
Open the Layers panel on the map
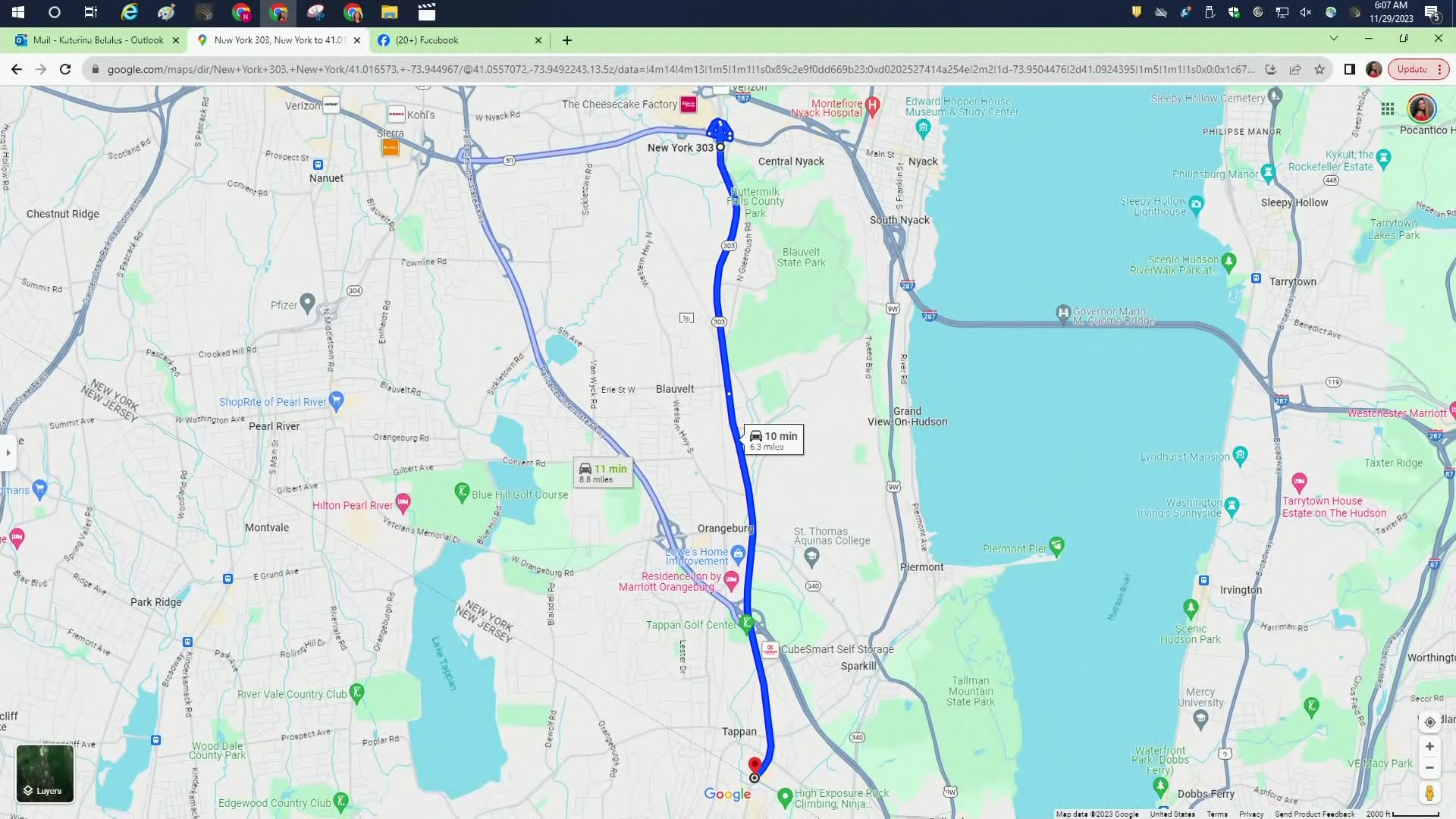pos(45,774)
